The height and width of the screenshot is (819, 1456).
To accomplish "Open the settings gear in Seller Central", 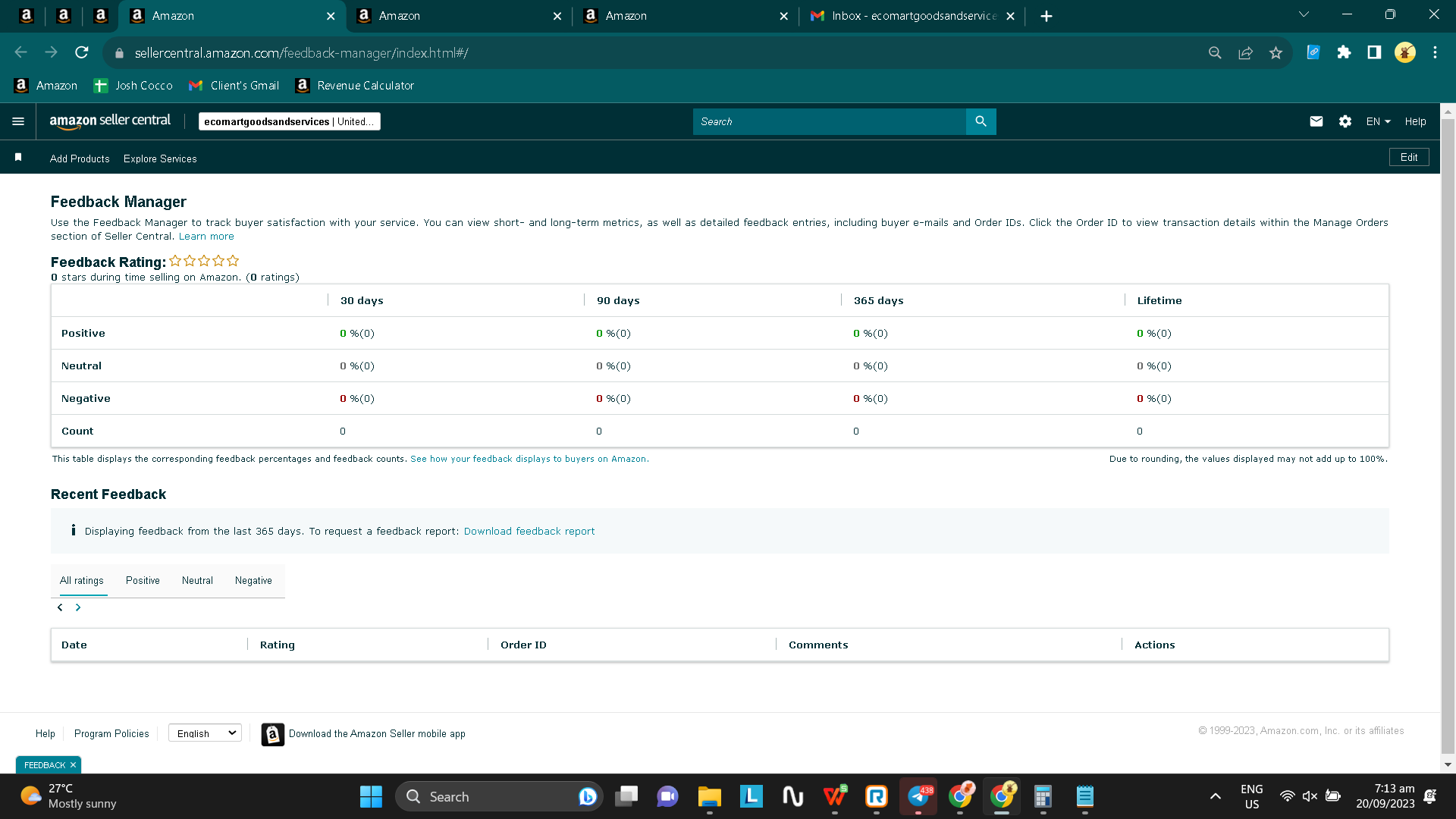I will [1345, 121].
